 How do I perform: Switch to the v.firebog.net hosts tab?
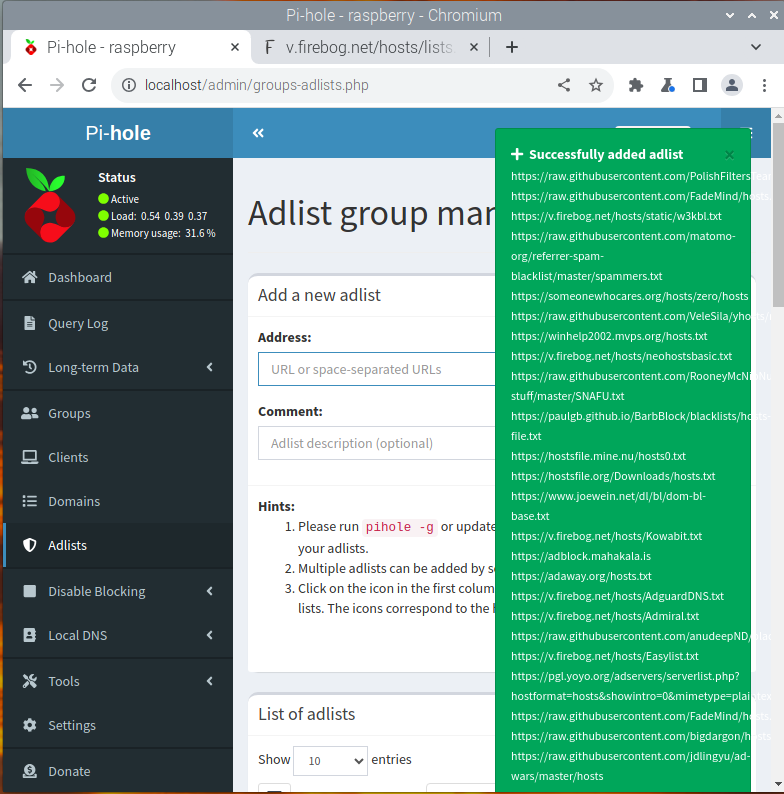(x=370, y=47)
